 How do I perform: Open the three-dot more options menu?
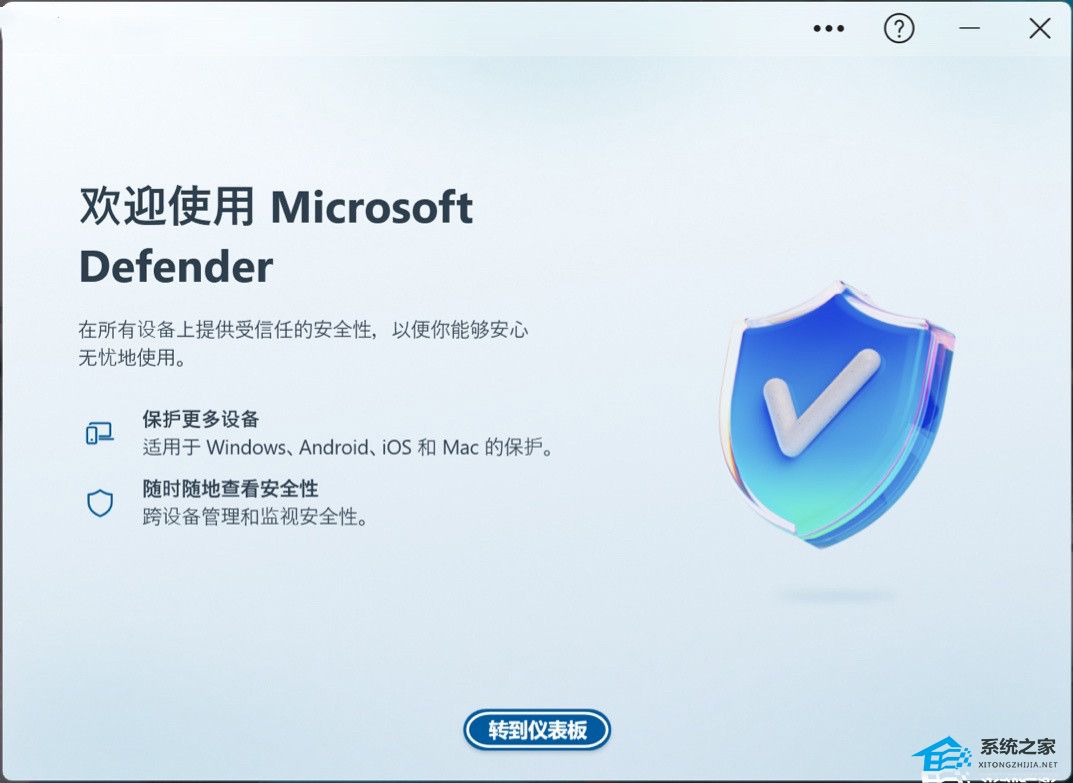point(828,29)
